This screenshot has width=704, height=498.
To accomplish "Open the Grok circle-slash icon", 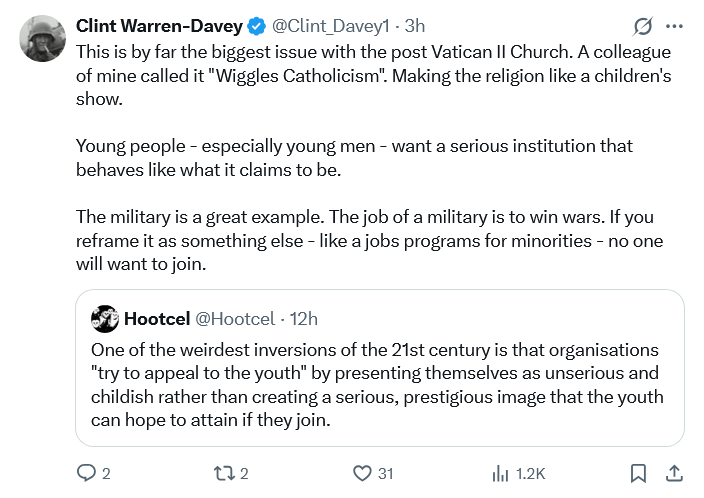I will pyautogui.click(x=643, y=26).
